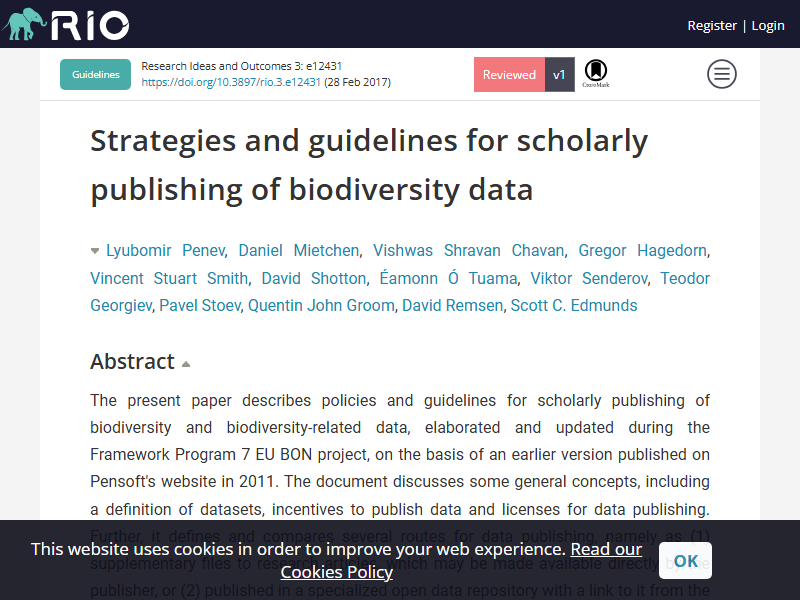The width and height of the screenshot is (800, 600).
Task: Open author Gregor Hagedorn's profile
Action: (x=643, y=251)
